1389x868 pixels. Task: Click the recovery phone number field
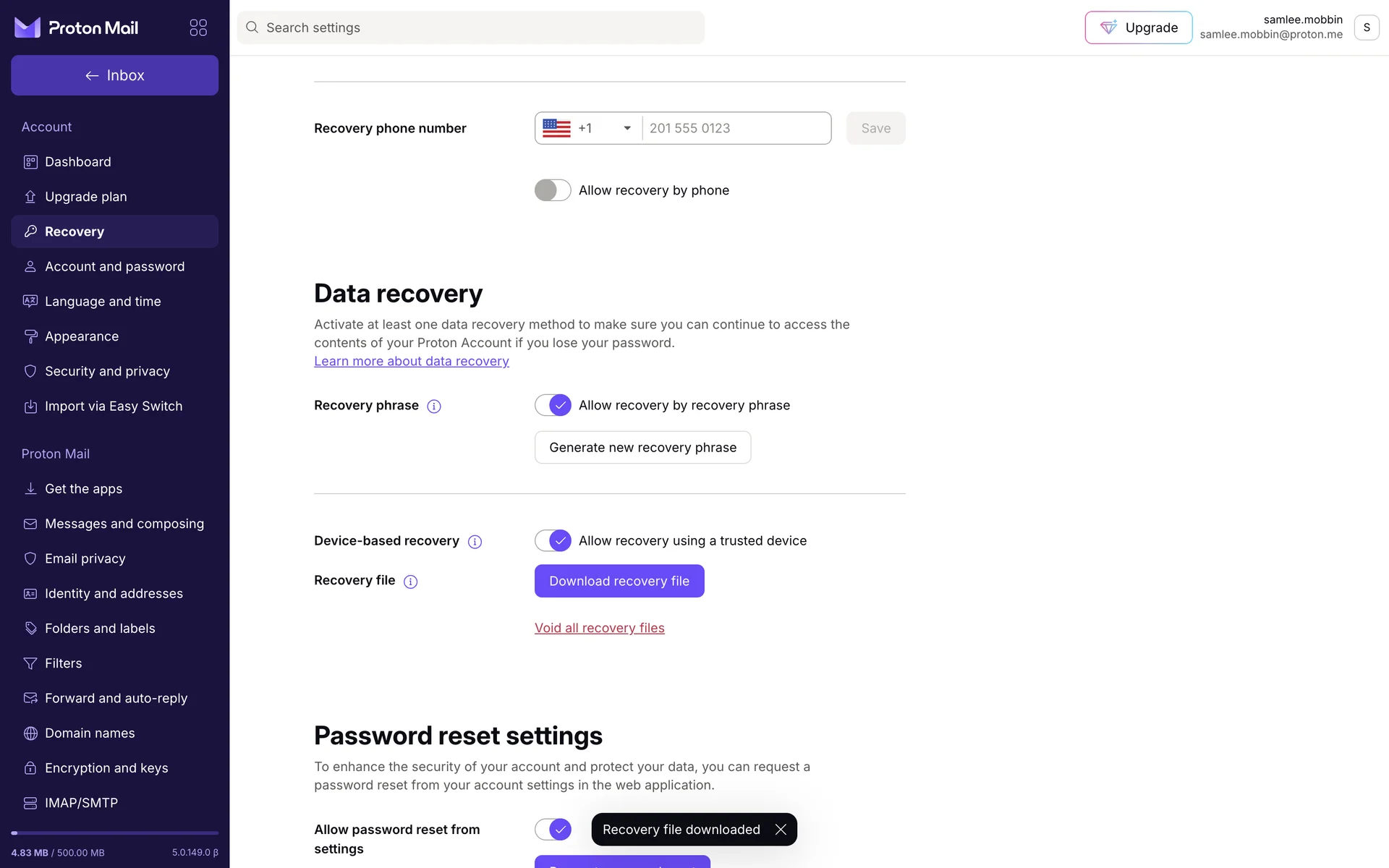coord(735,128)
